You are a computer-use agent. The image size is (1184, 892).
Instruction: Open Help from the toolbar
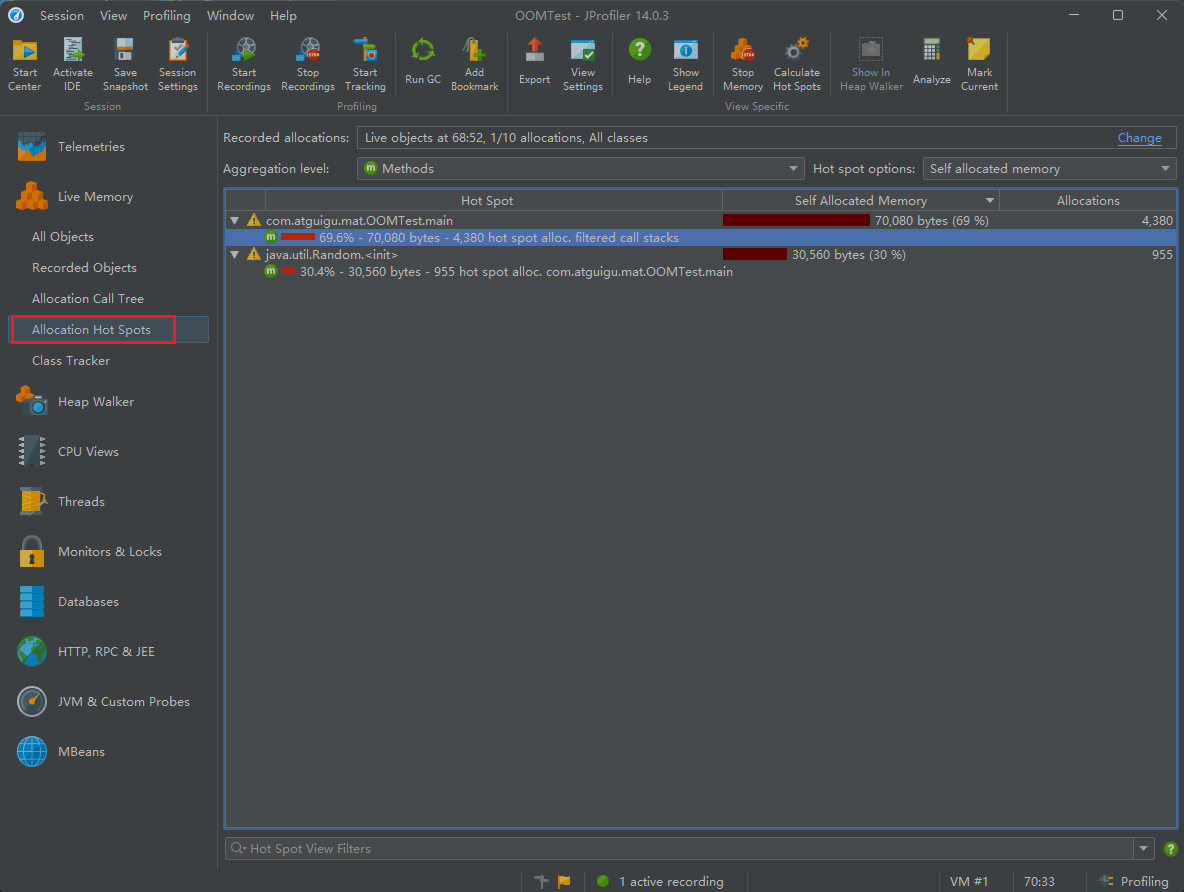639,62
